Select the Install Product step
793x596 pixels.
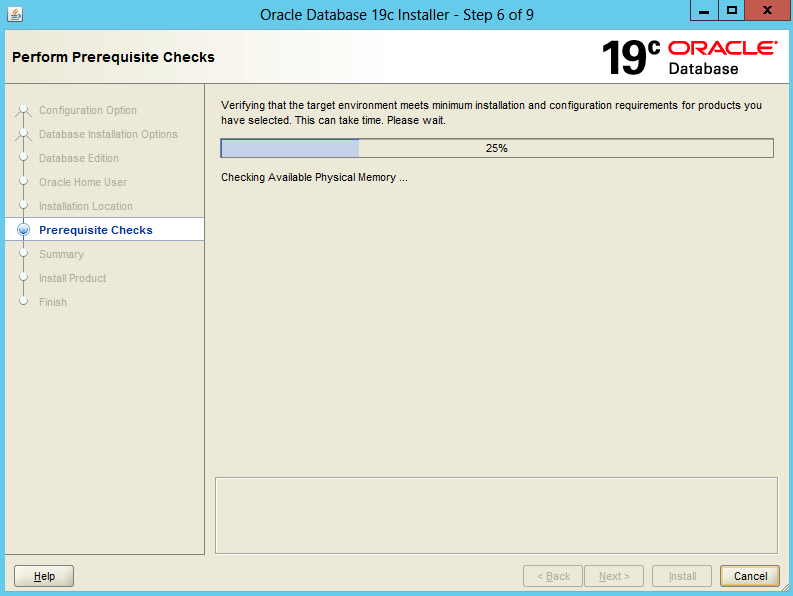[72, 278]
